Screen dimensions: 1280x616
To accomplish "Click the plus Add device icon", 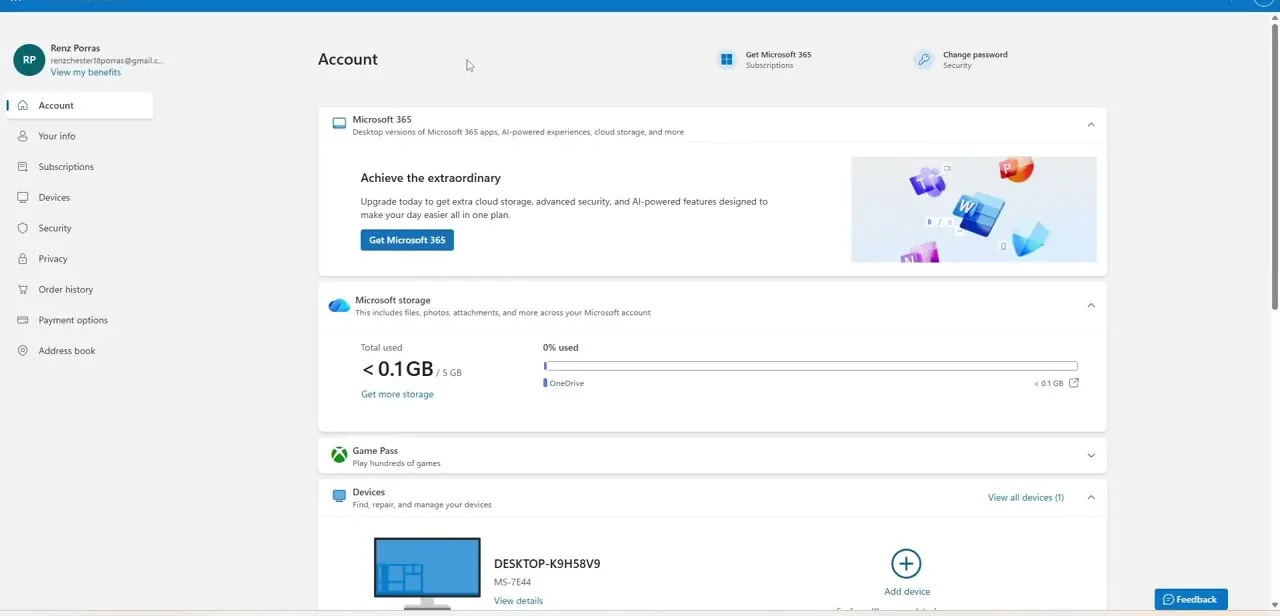I will (906, 563).
